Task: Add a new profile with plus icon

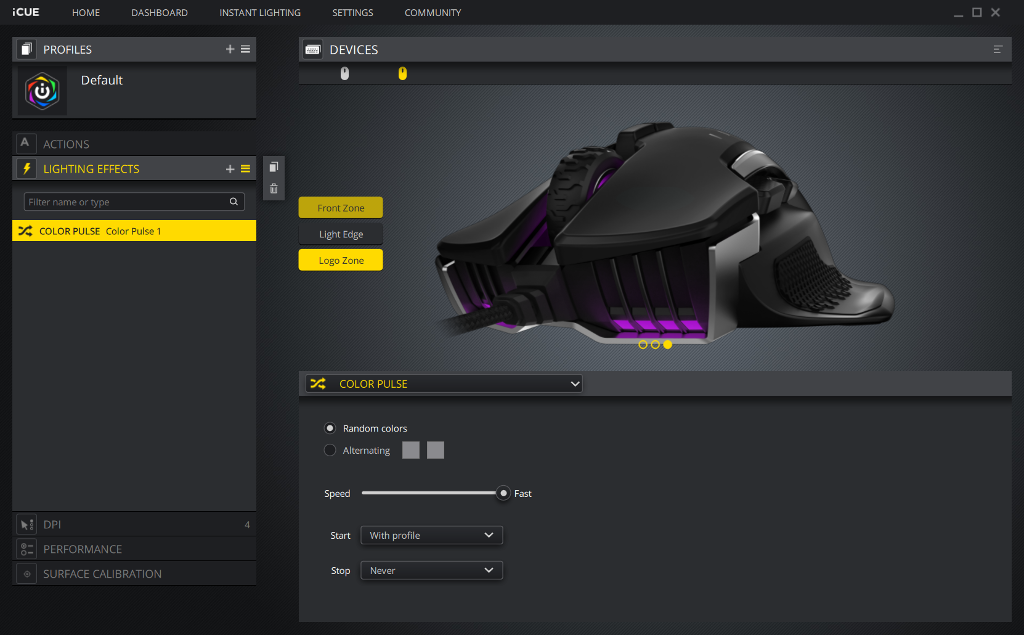Action: pyautogui.click(x=230, y=49)
